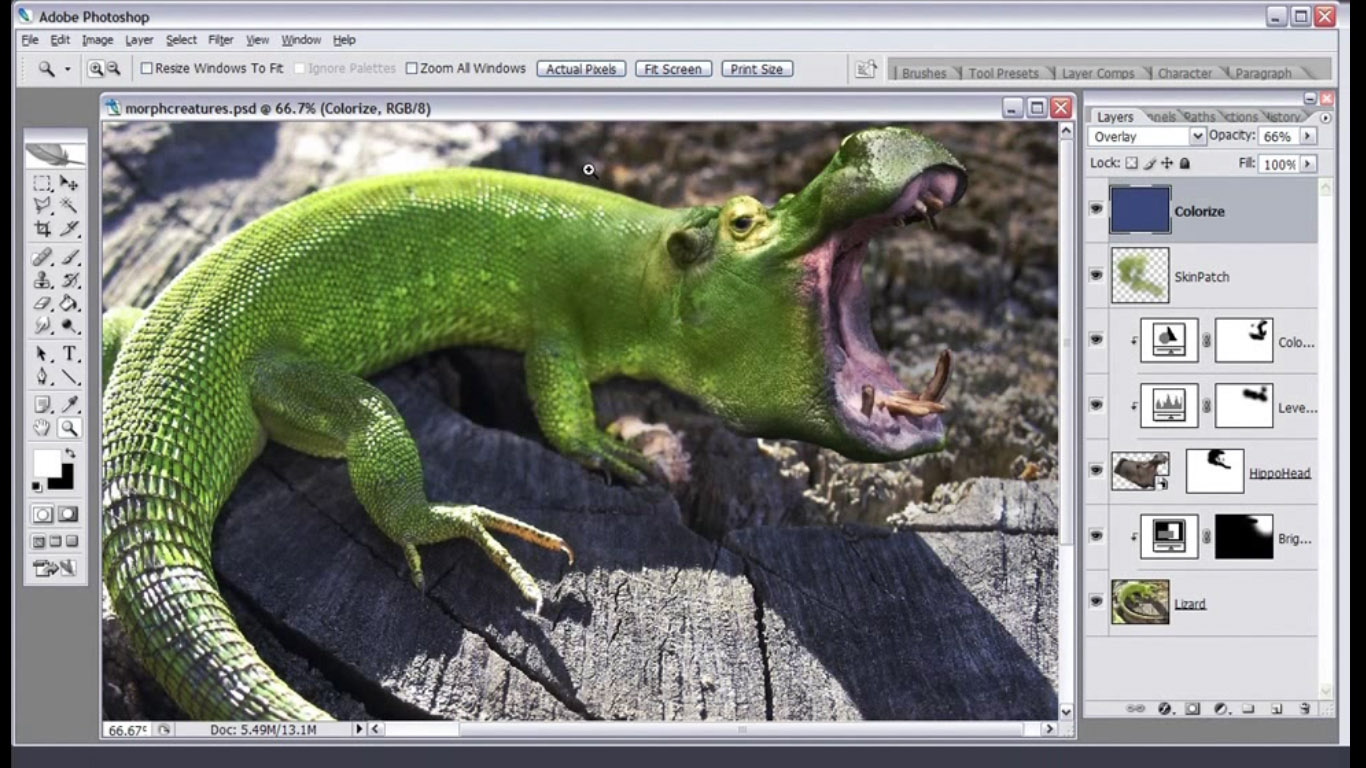Image resolution: width=1366 pixels, height=768 pixels.
Task: Enable Resize Windows To Fit checkbox
Action: (146, 69)
